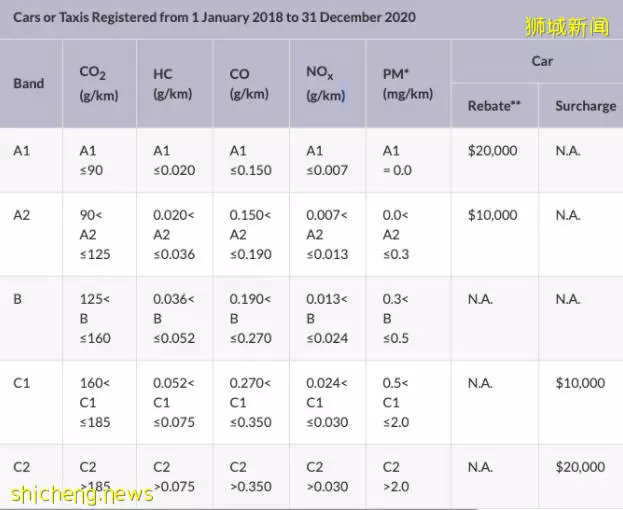This screenshot has height=510, width=623.
Task: Select the B band row label
Action: [17, 299]
